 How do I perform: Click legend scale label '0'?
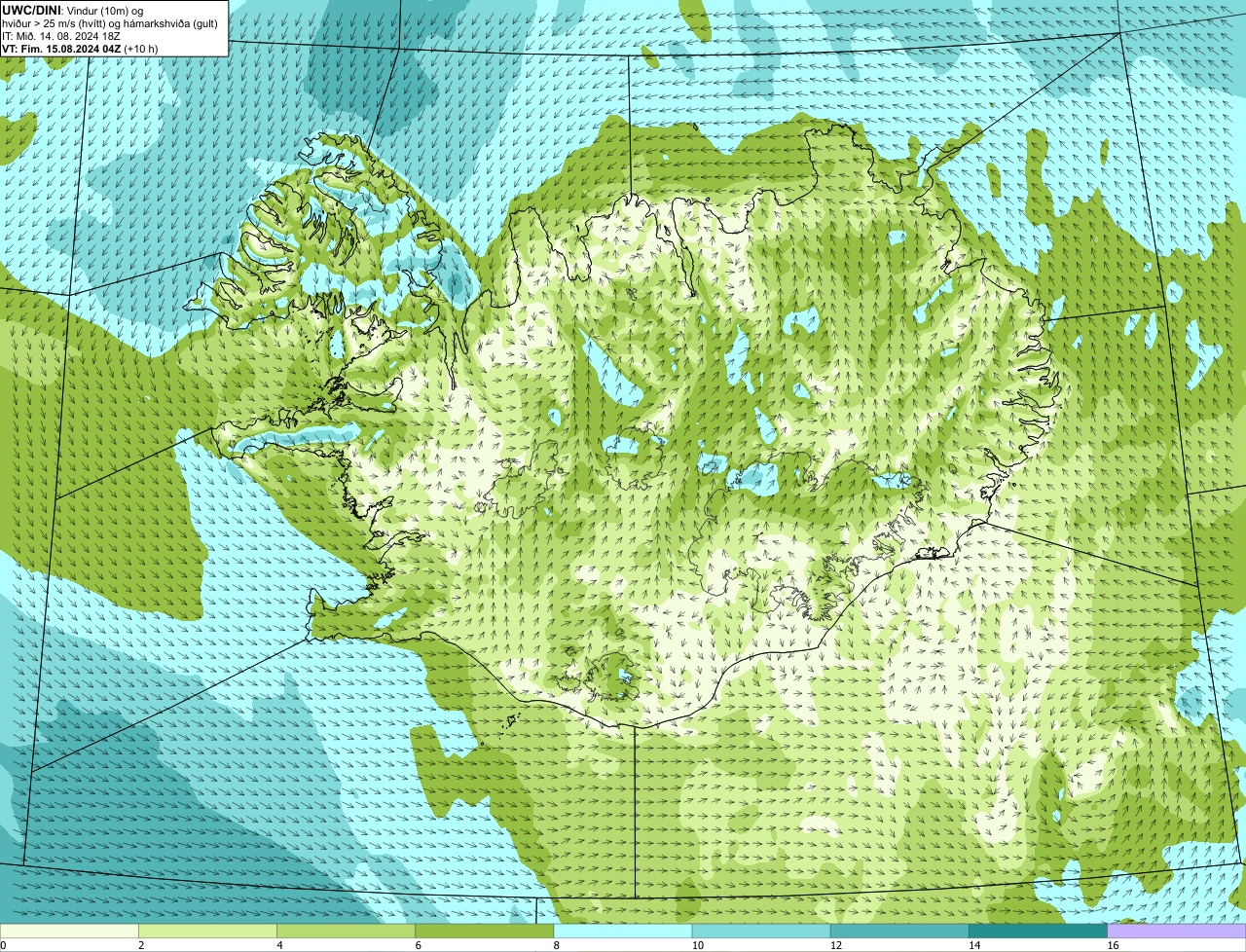(3, 945)
